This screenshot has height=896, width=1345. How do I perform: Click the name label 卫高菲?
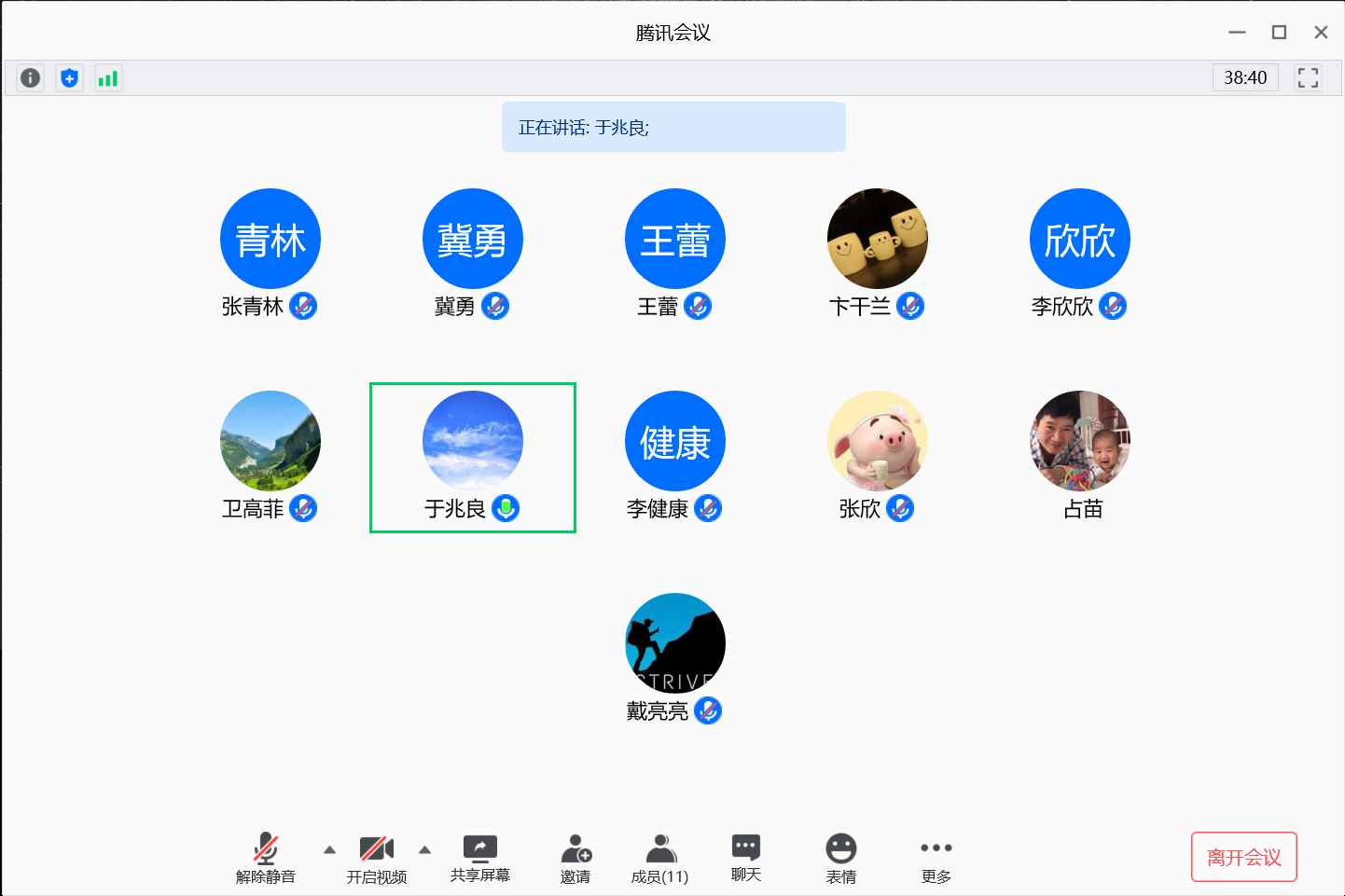pyautogui.click(x=253, y=509)
